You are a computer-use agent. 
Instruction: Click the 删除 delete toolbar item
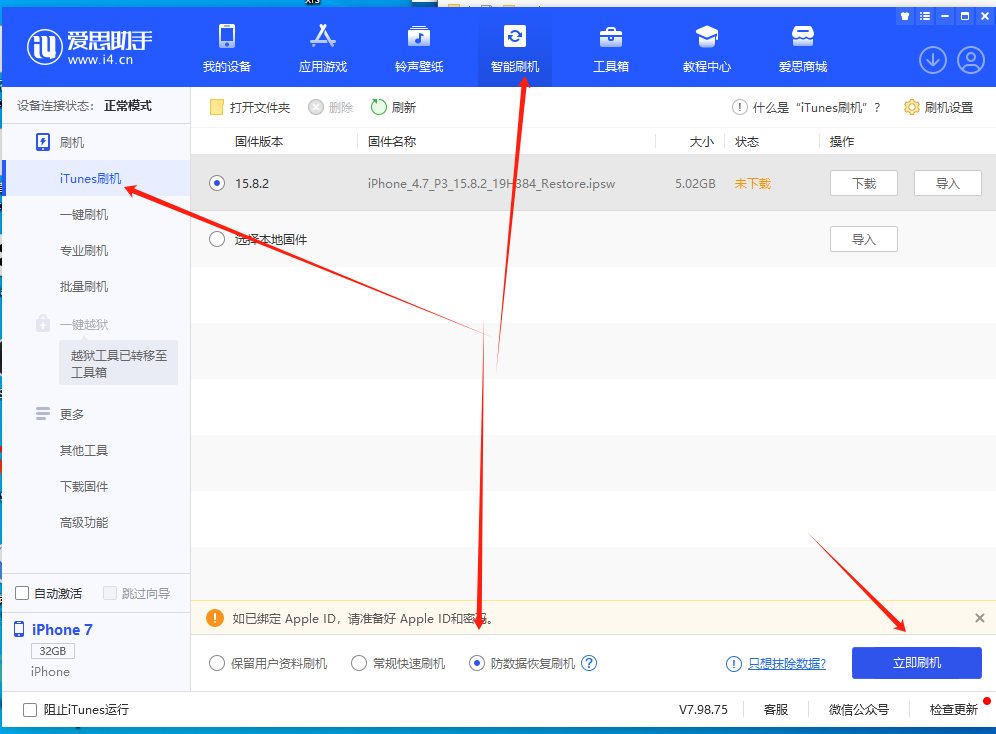[330, 107]
